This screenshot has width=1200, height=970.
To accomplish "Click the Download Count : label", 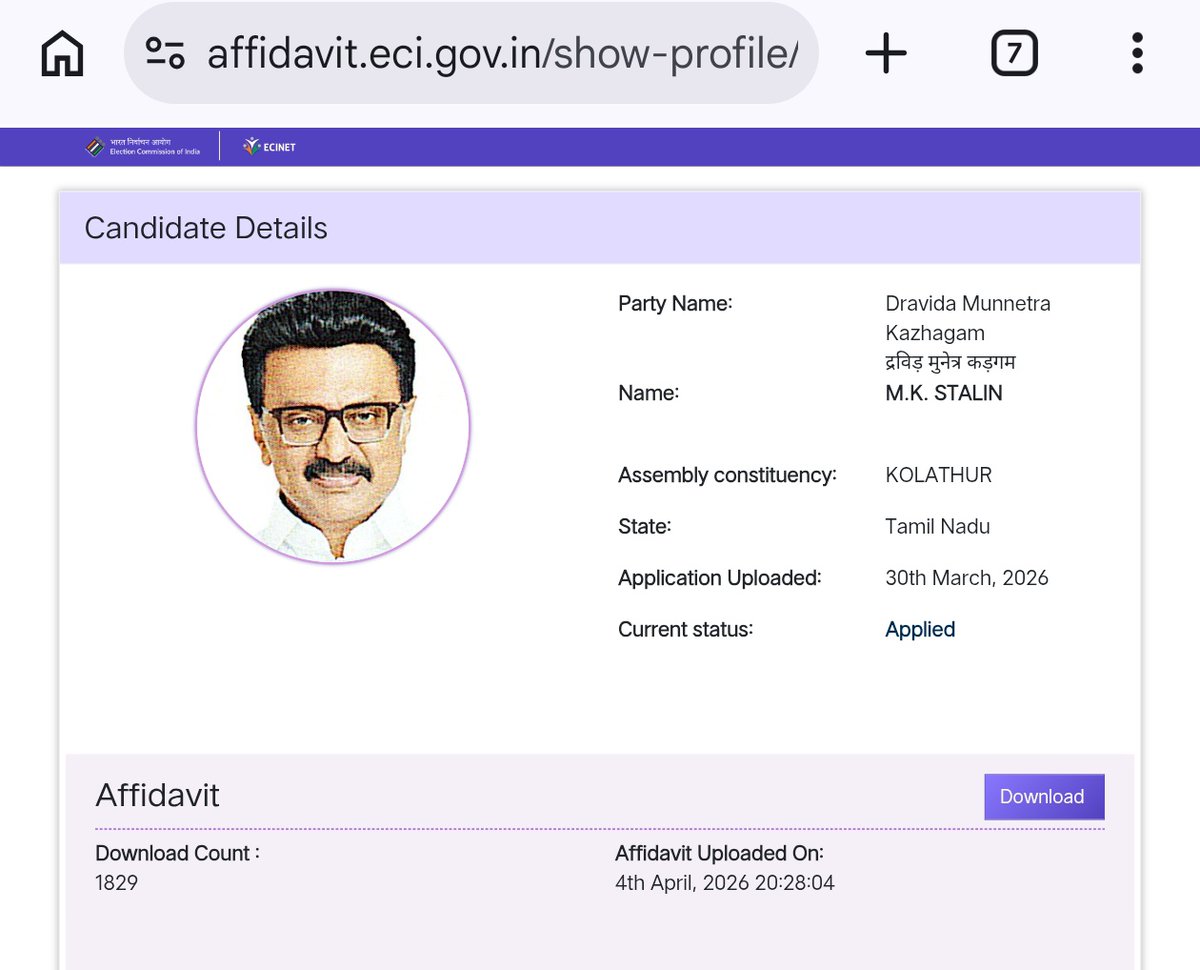I will click(x=178, y=853).
